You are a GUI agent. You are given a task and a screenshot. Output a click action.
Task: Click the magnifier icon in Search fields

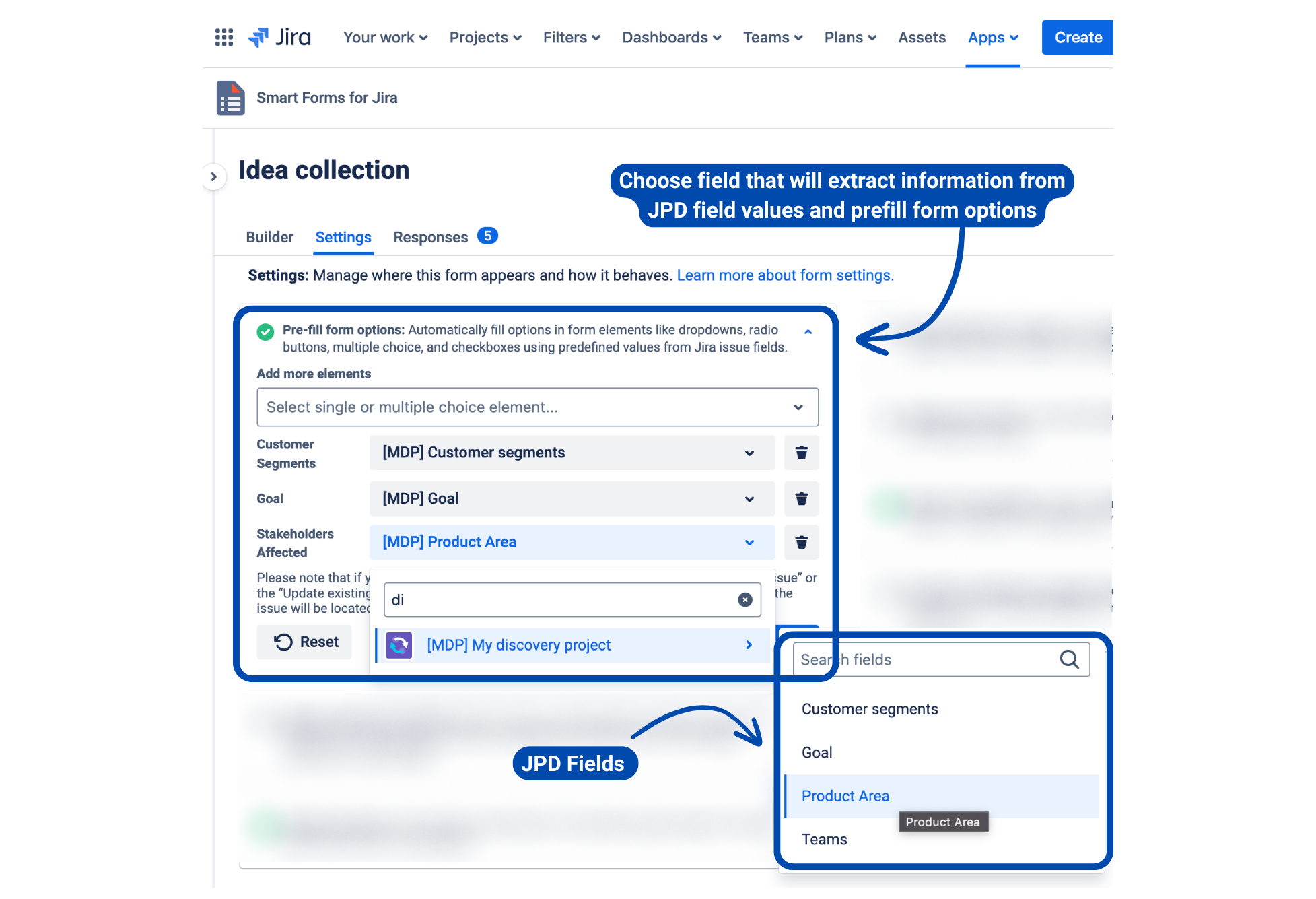pyautogui.click(x=1069, y=659)
